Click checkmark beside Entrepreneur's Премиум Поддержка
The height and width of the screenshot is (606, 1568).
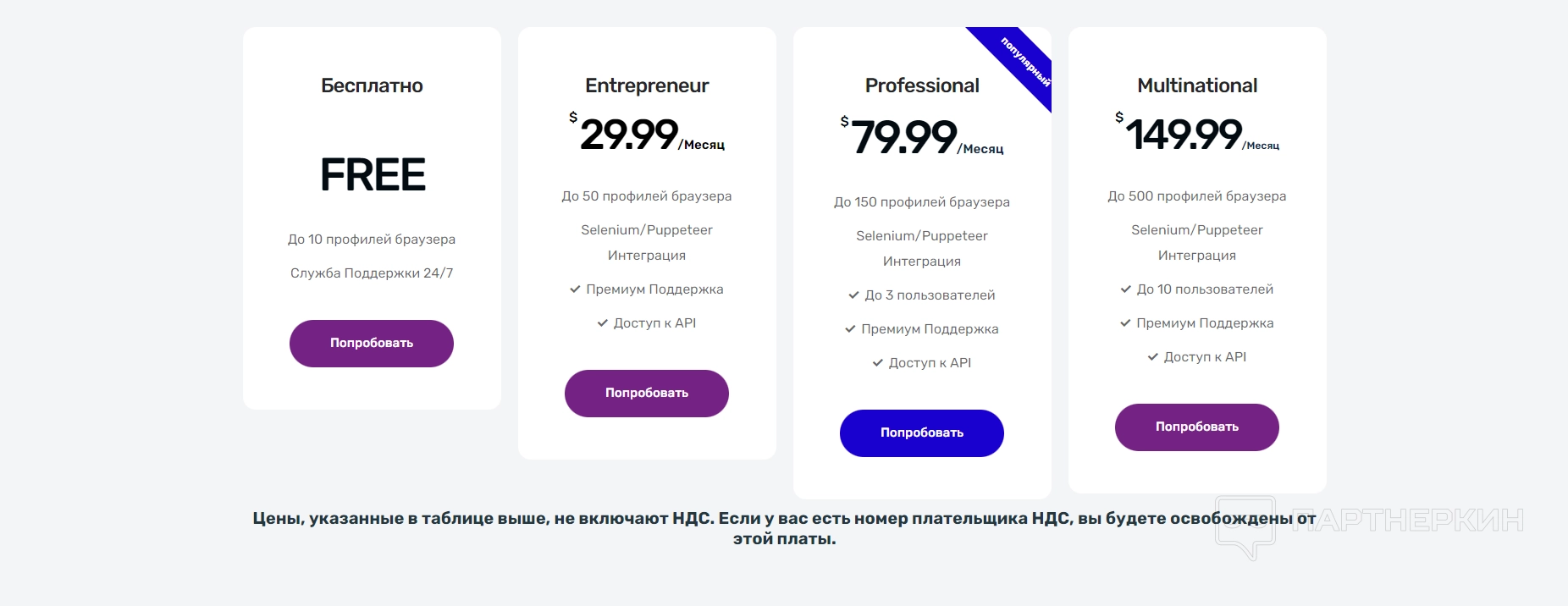(x=575, y=289)
